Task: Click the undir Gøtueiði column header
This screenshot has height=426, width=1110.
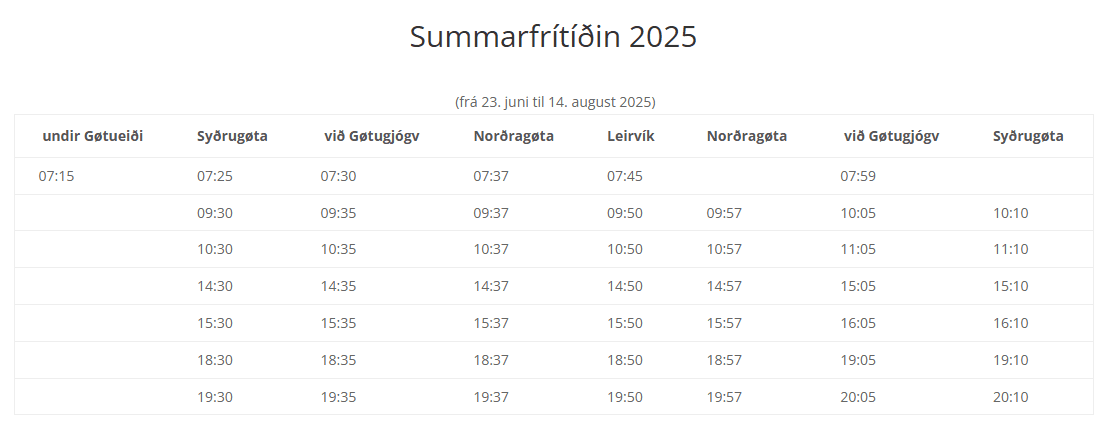Action: tap(93, 136)
